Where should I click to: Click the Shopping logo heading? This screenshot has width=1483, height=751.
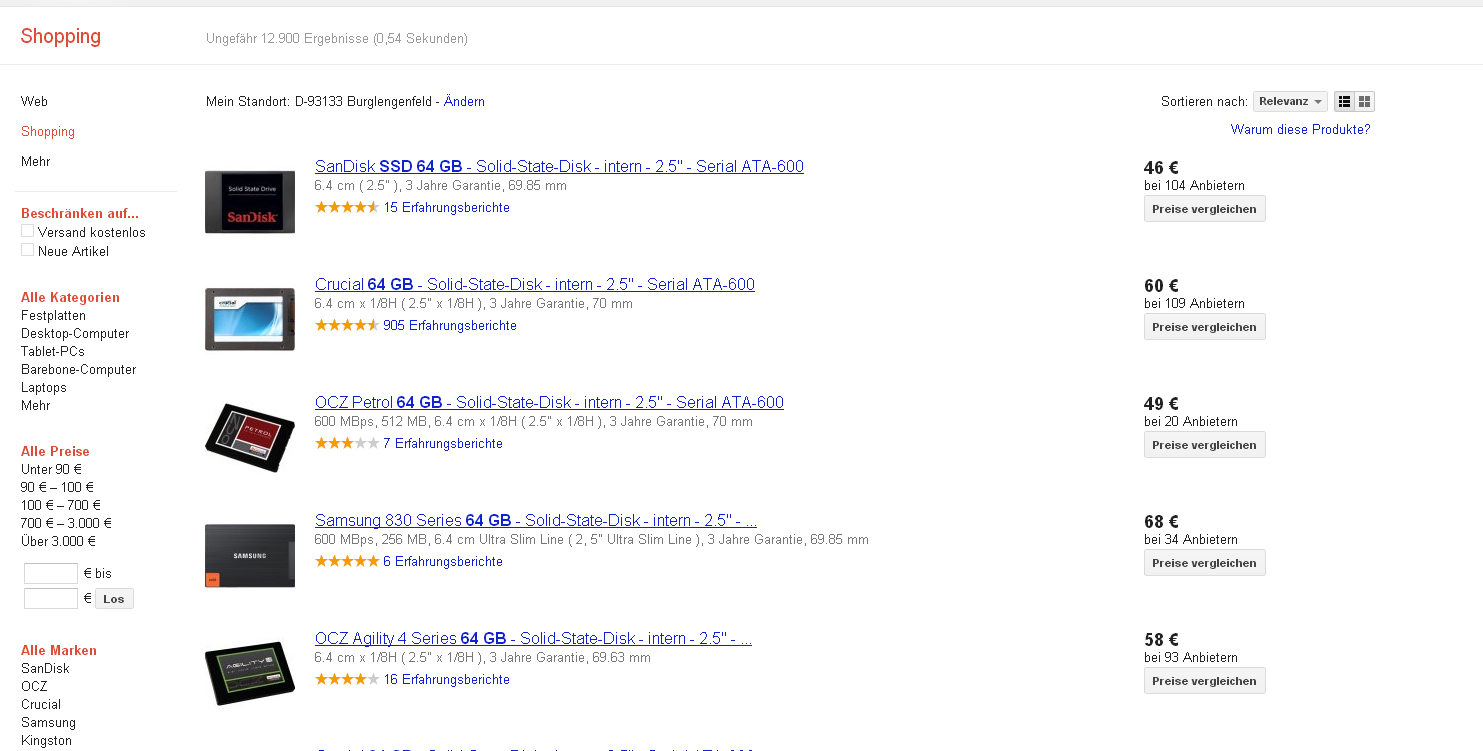point(61,36)
